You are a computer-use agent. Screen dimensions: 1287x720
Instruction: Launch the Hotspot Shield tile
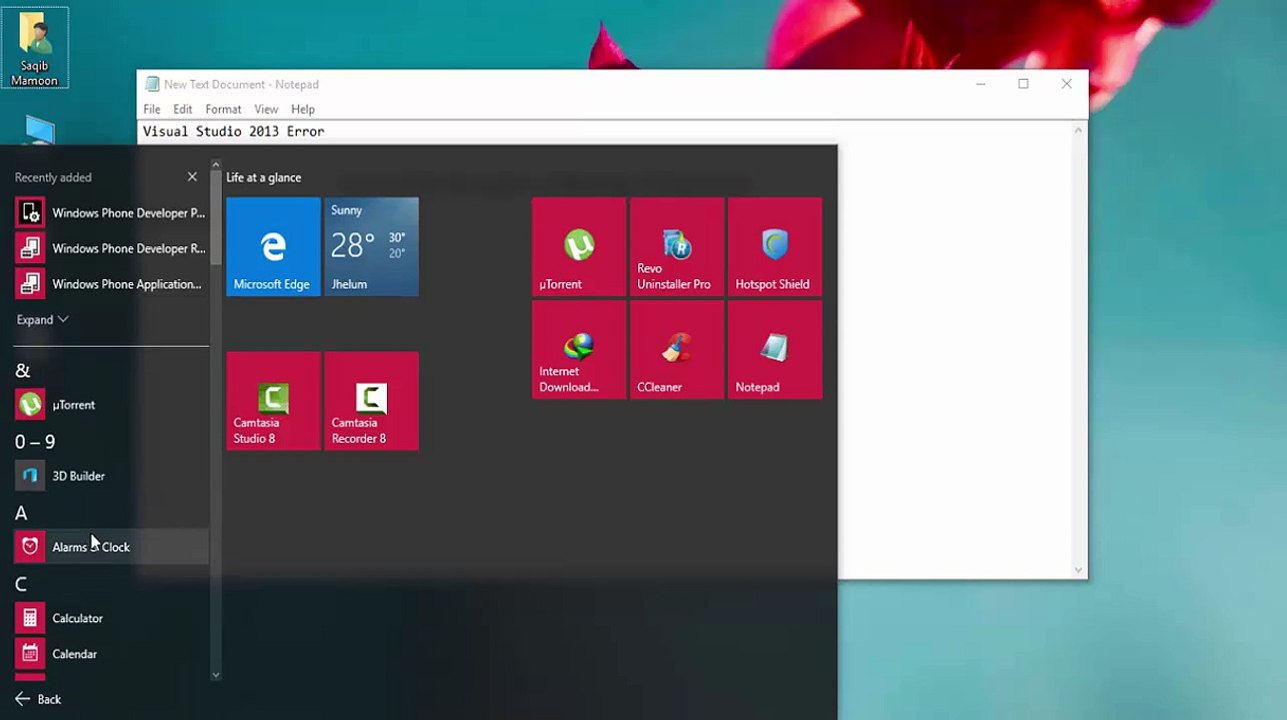(x=775, y=247)
